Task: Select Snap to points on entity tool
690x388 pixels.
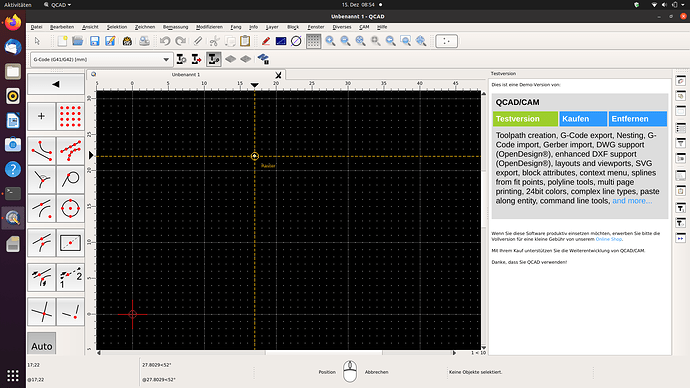Action: (70, 150)
